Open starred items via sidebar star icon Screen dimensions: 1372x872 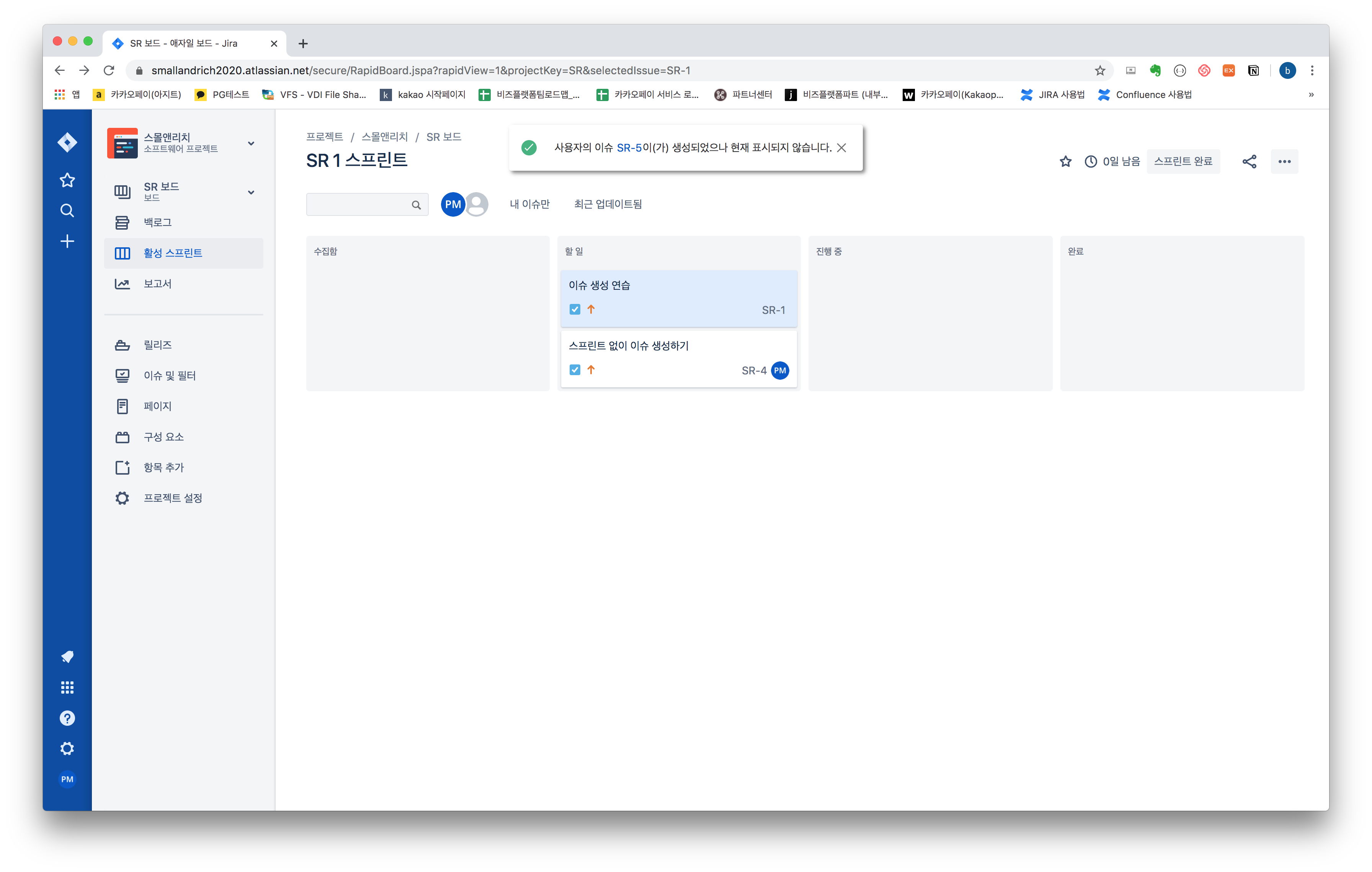point(67,180)
